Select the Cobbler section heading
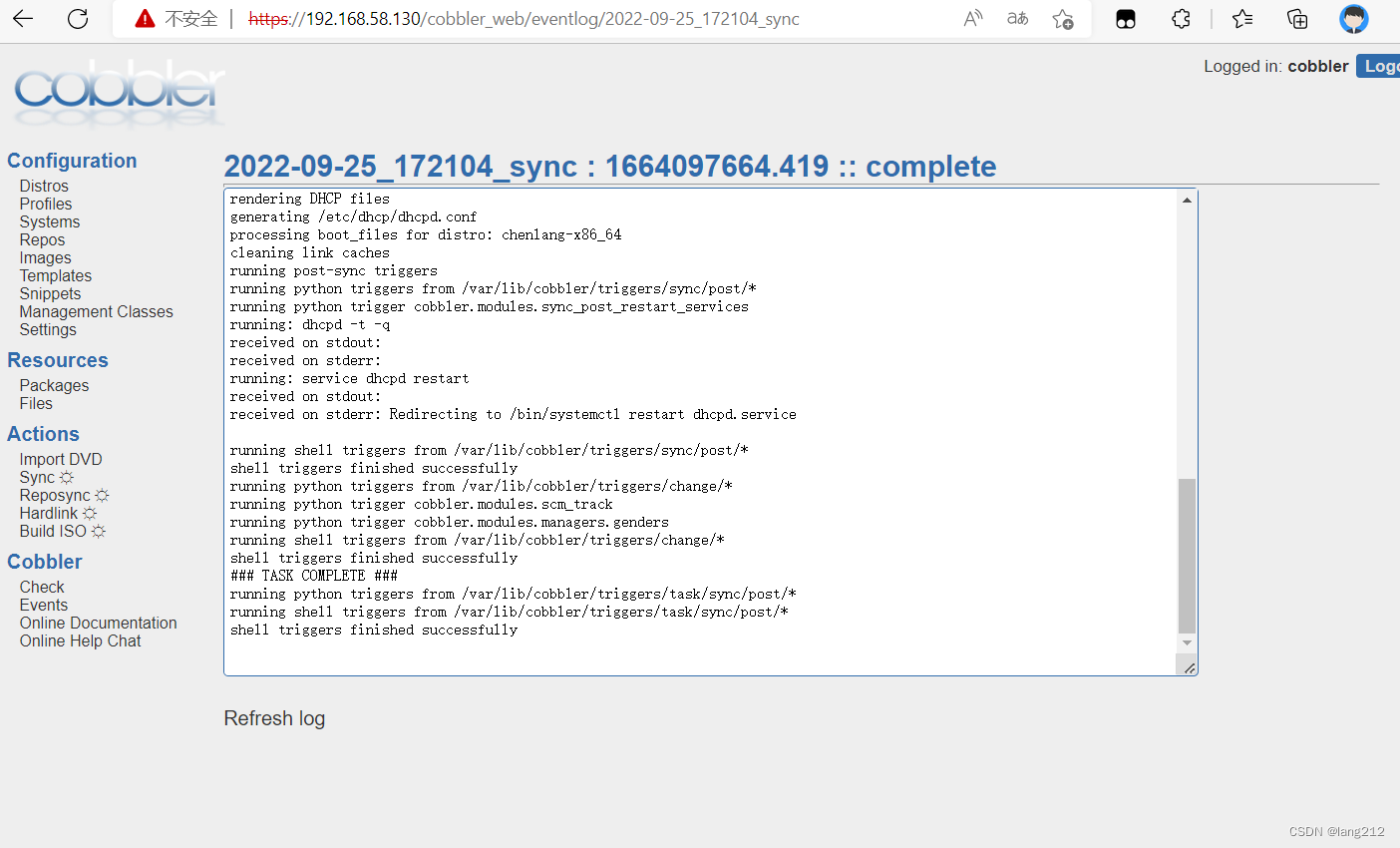Image resolution: width=1400 pixels, height=848 pixels. [x=45, y=562]
